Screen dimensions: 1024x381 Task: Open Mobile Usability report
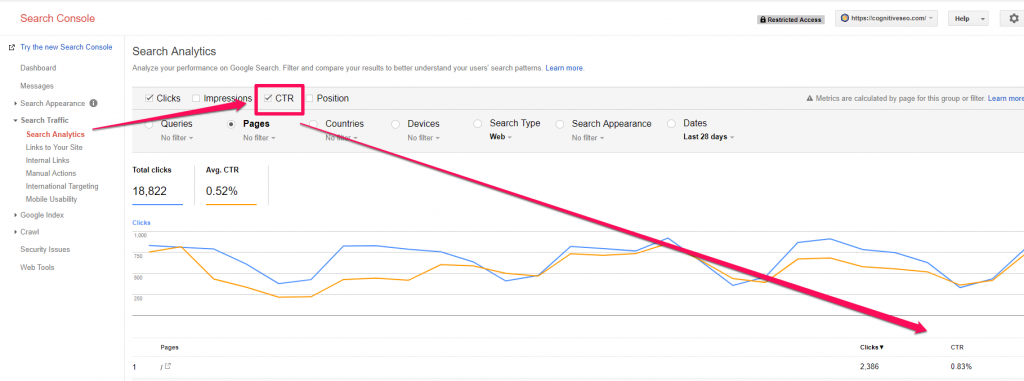[x=52, y=199]
